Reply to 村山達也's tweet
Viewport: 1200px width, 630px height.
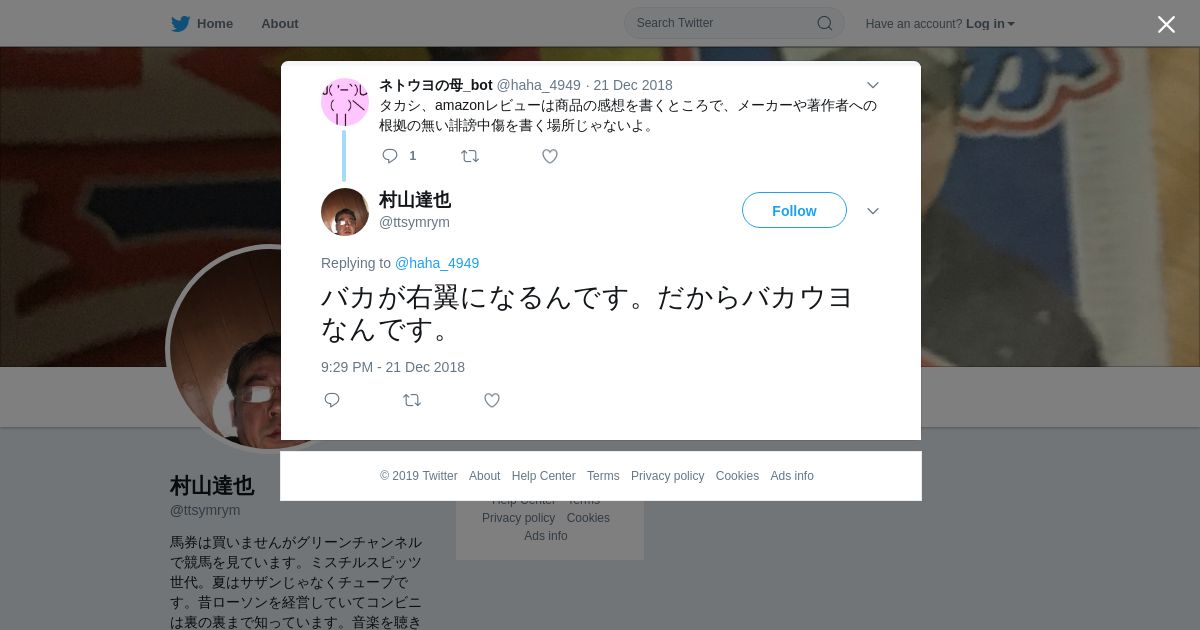tap(332, 400)
